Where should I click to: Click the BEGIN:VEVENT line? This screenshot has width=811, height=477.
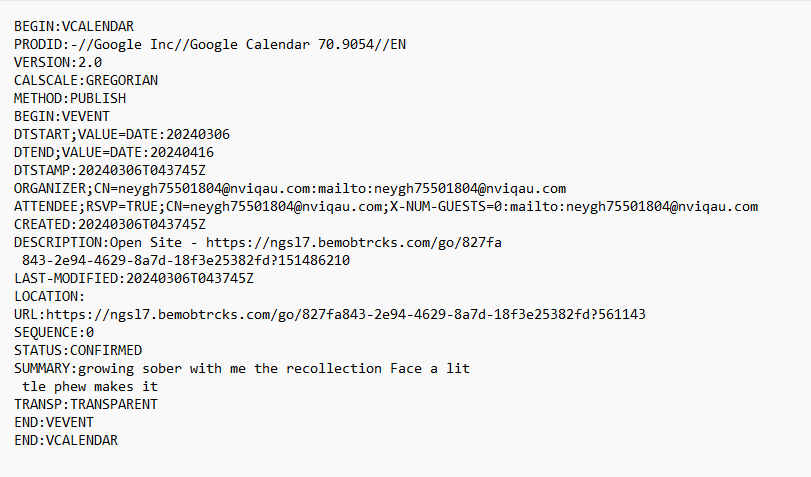[x=62, y=116]
